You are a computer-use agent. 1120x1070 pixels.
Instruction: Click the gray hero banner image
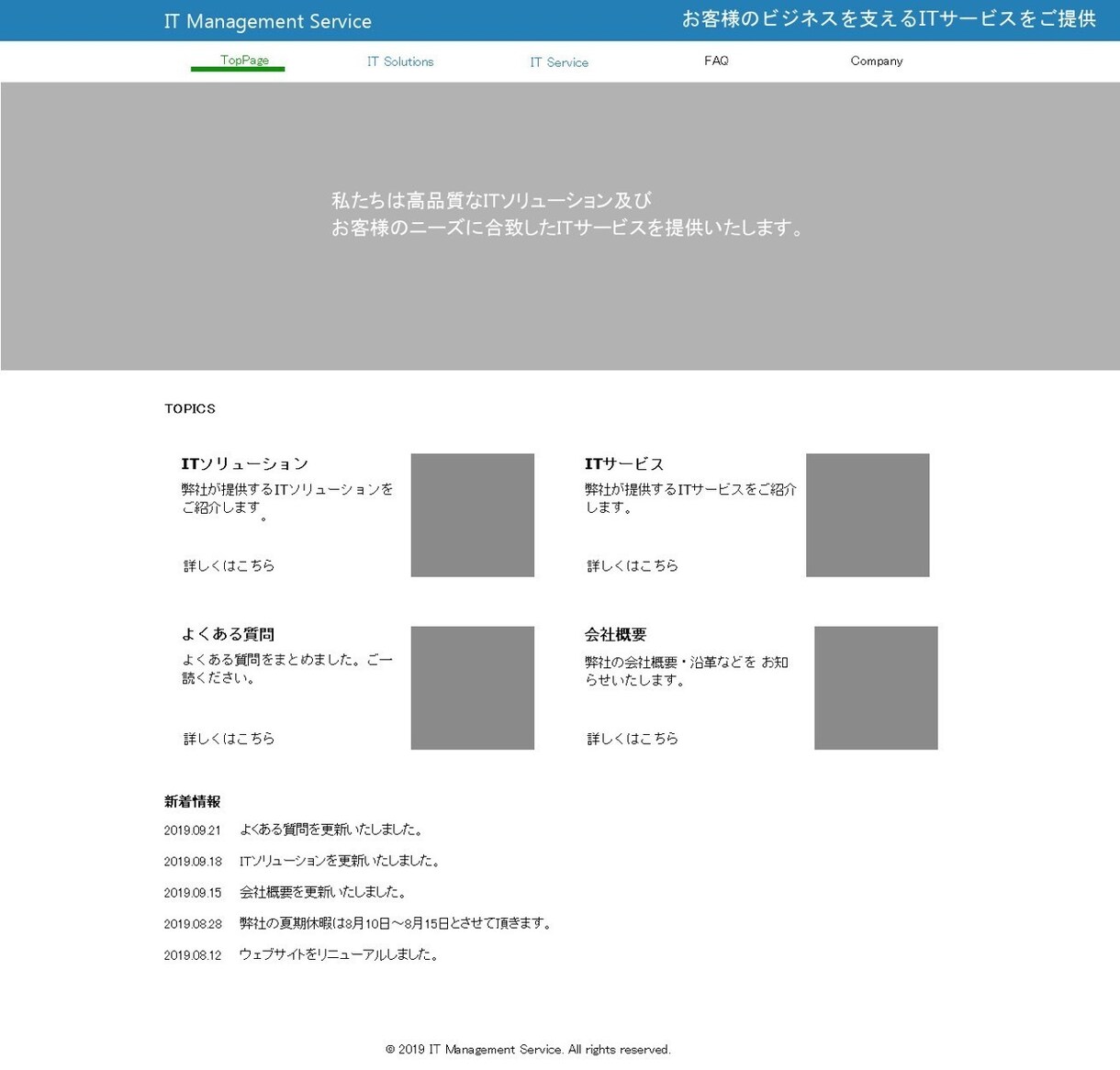560,226
